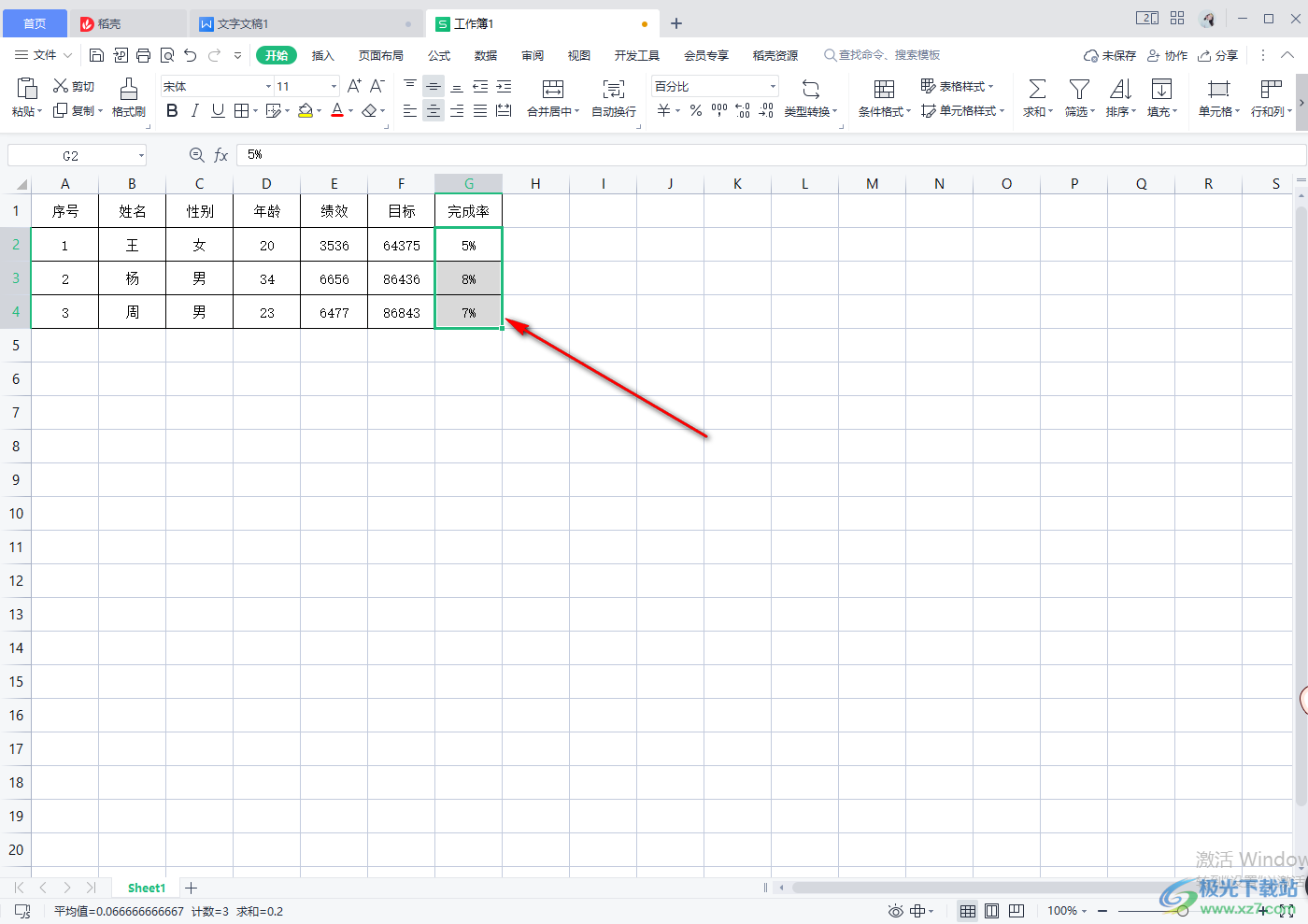
Task: Click the command search field
Action: (882, 55)
